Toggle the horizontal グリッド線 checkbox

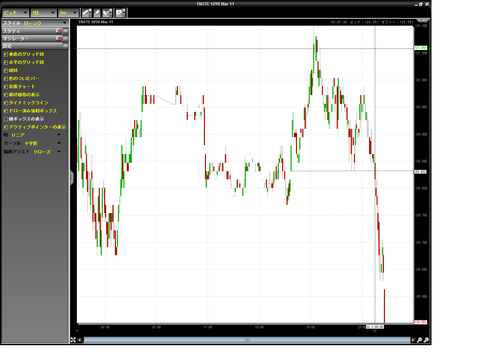[x=6, y=62]
